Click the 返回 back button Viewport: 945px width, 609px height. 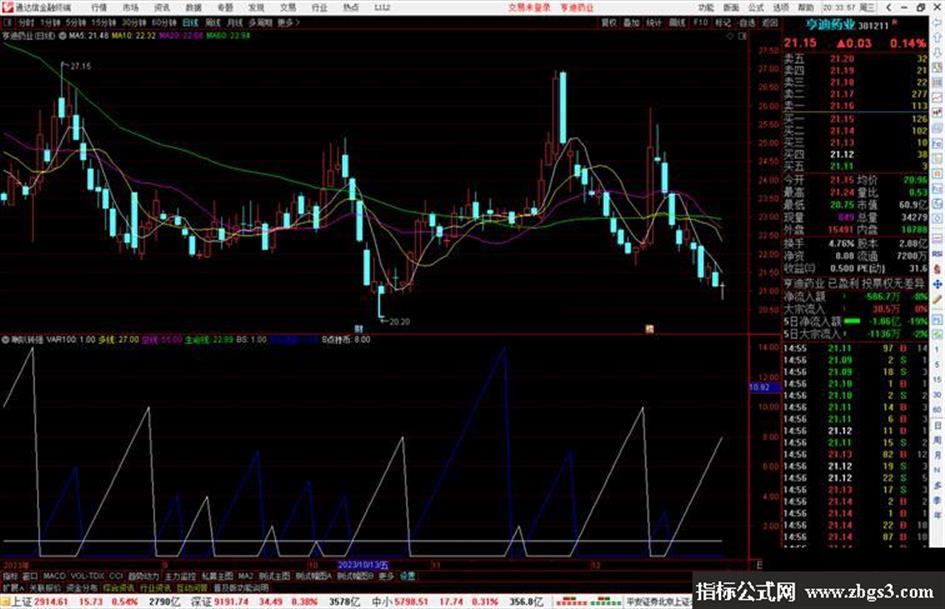(770, 22)
